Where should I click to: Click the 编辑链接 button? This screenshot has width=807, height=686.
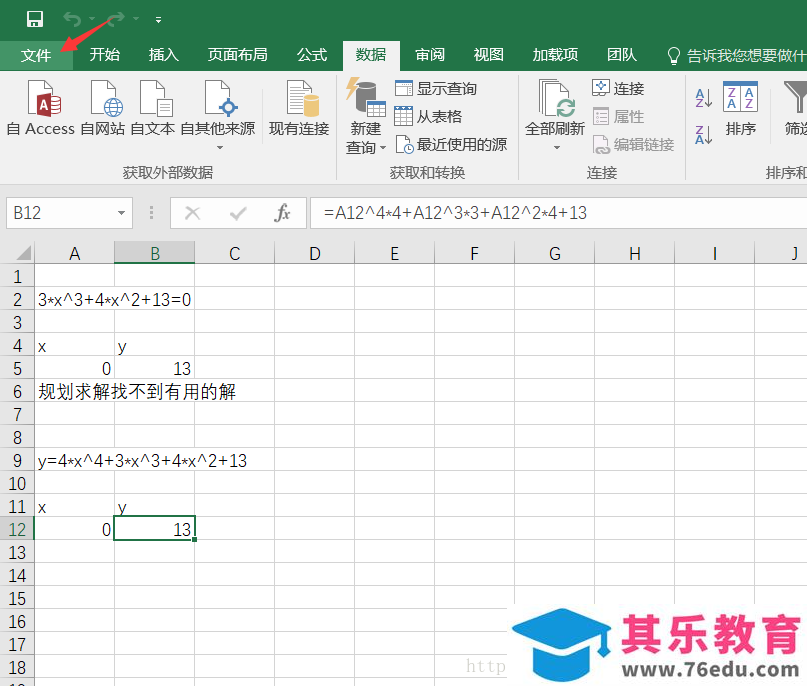click(633, 145)
